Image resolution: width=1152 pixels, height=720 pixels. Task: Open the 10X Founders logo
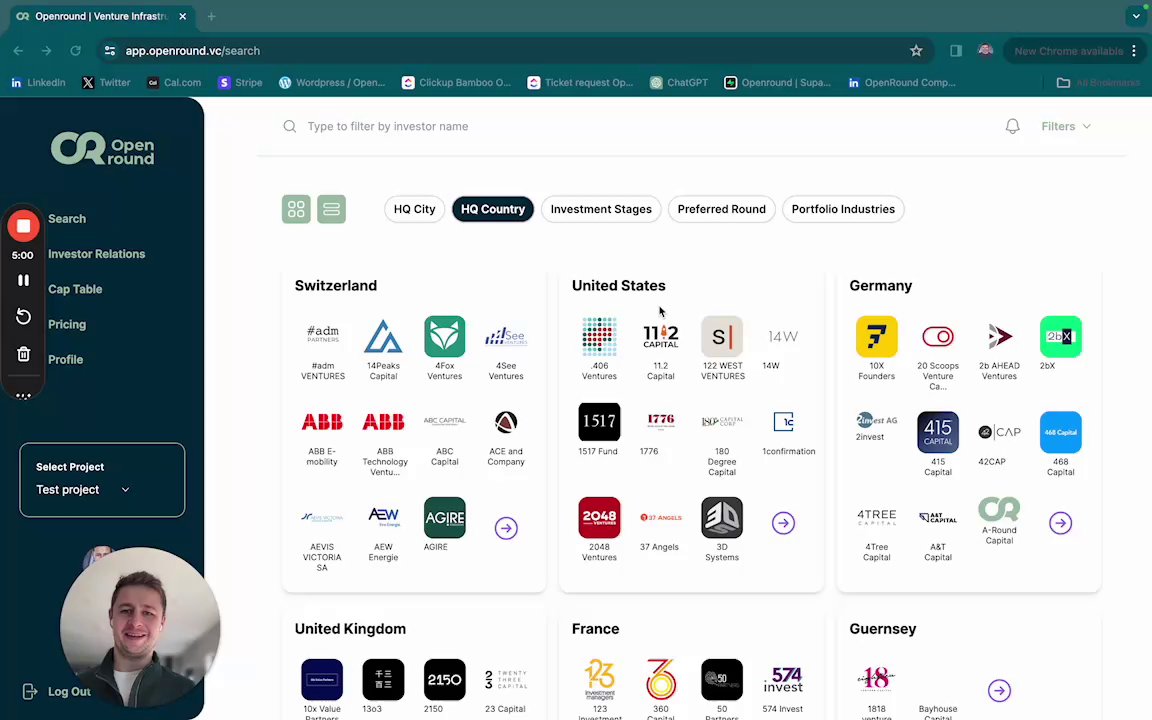876,336
